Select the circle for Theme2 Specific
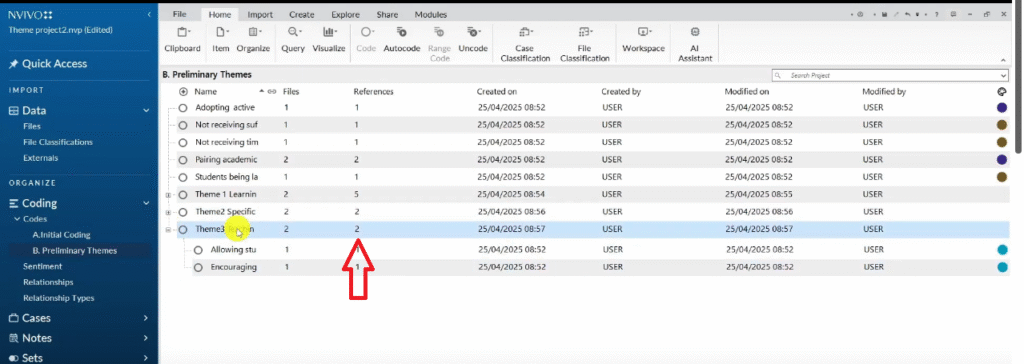 (x=183, y=212)
